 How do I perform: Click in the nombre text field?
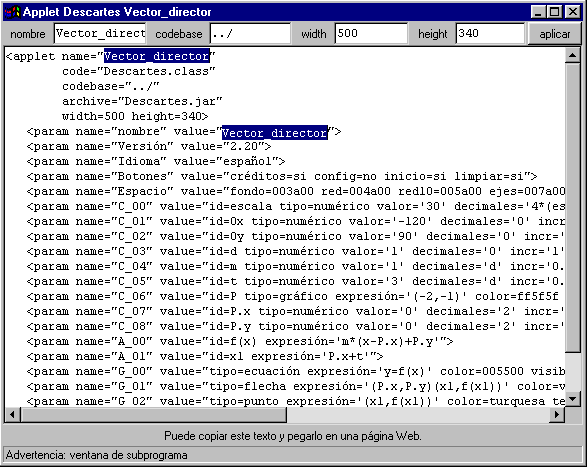(100, 33)
